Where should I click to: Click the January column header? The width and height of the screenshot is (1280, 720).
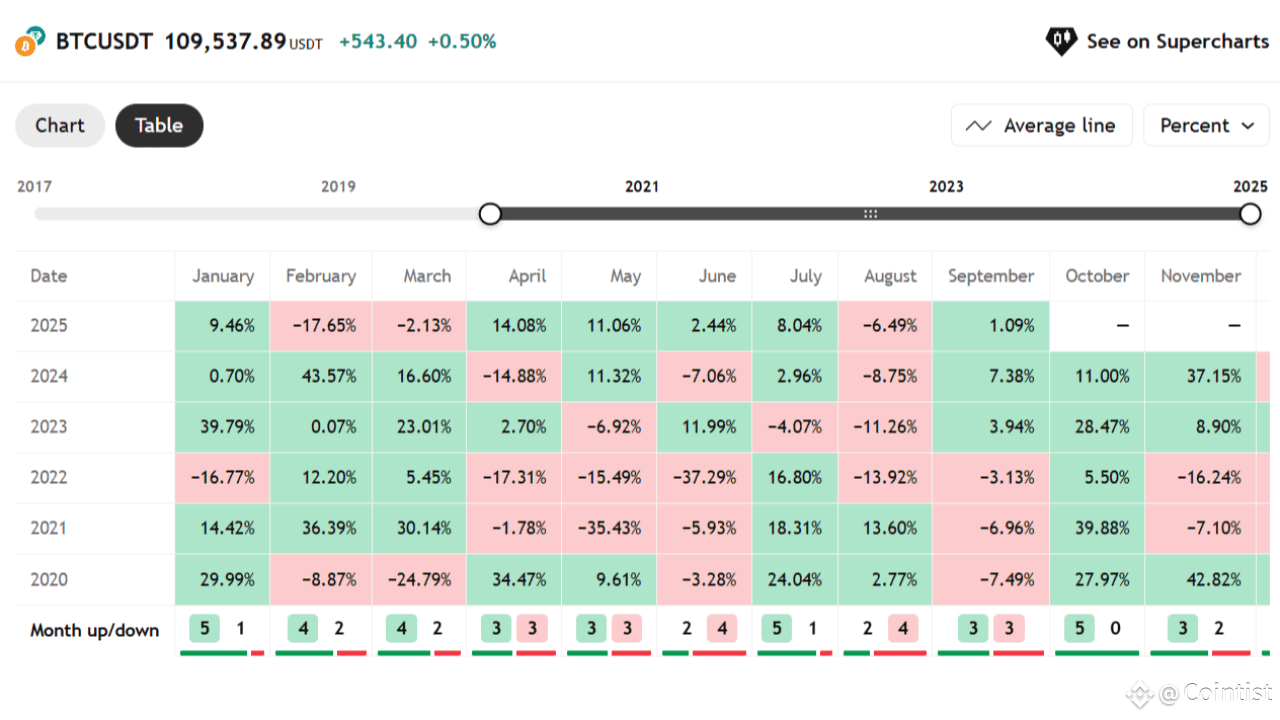click(x=223, y=276)
